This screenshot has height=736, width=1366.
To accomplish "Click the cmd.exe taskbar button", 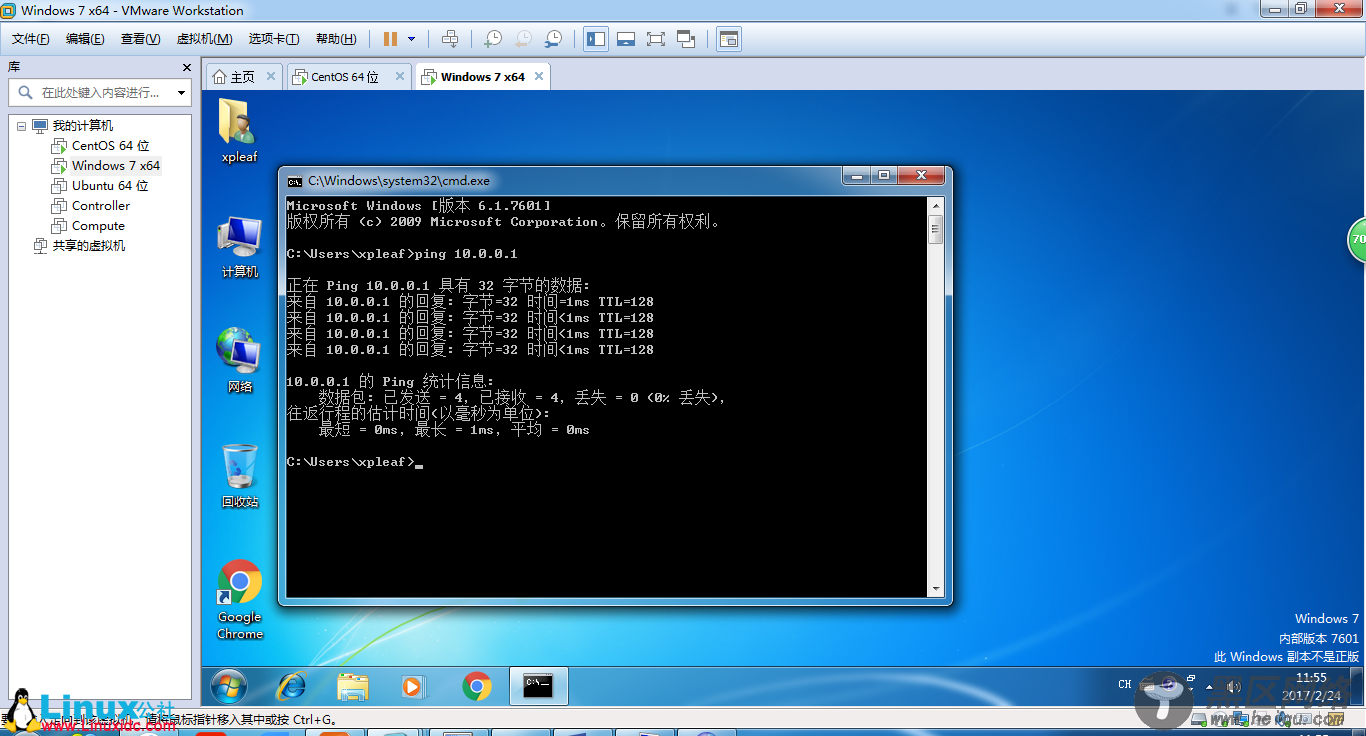I will pos(539,686).
